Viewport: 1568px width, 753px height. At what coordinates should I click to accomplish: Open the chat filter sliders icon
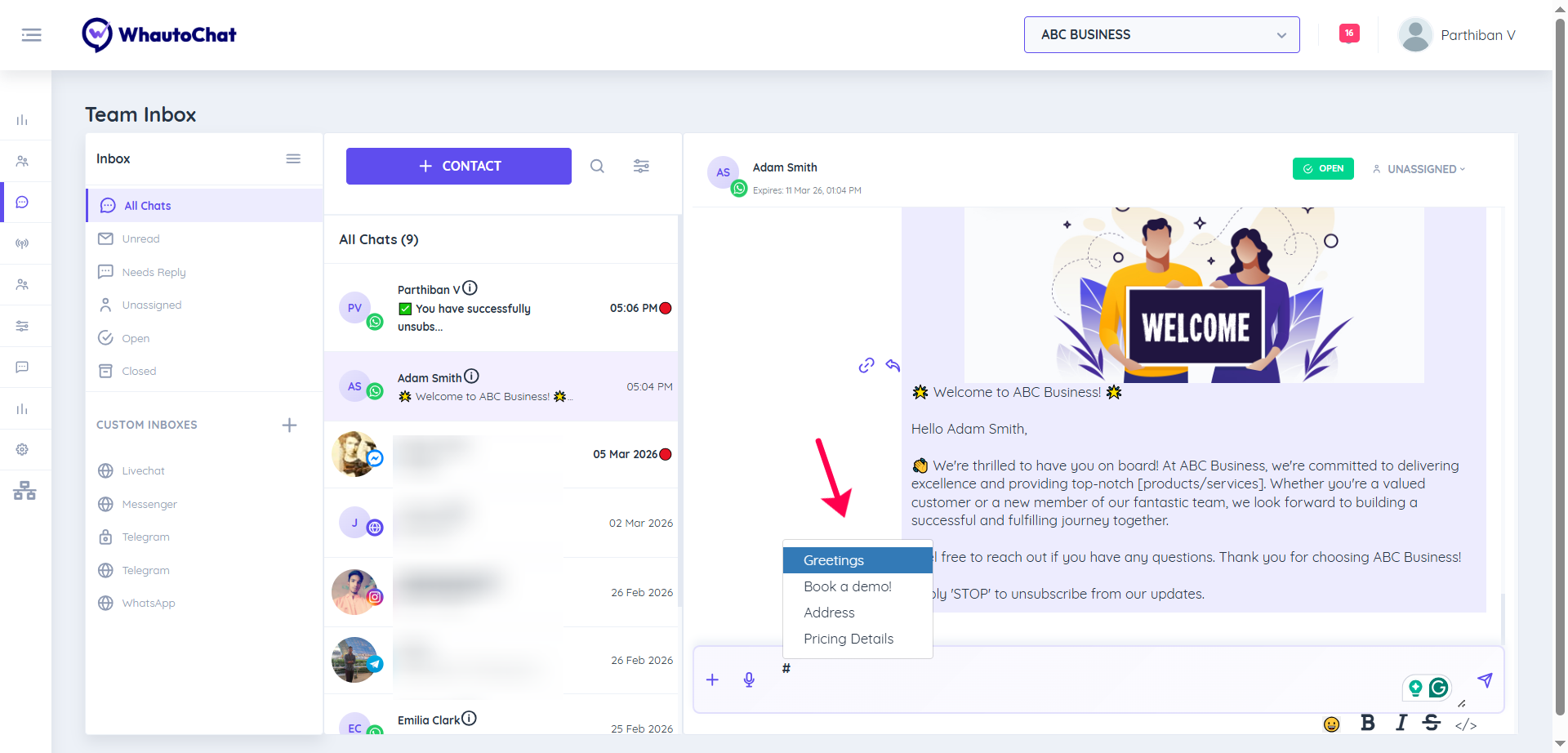[641, 167]
